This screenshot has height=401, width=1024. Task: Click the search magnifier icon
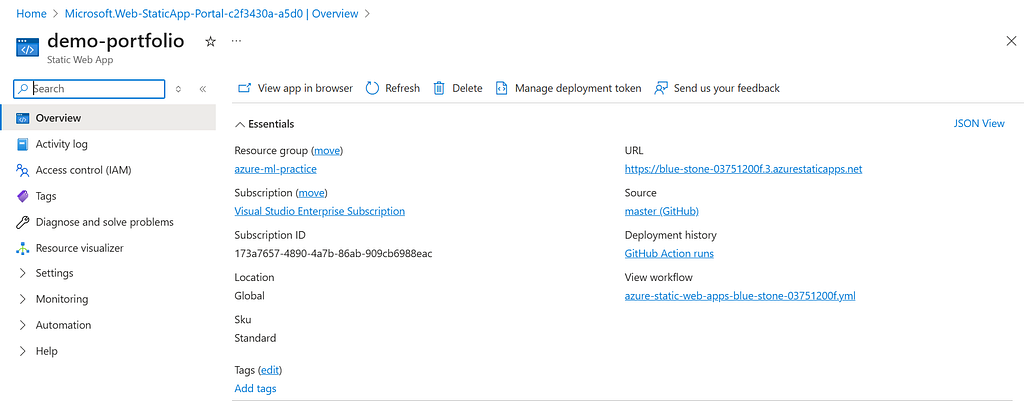click(x=24, y=89)
